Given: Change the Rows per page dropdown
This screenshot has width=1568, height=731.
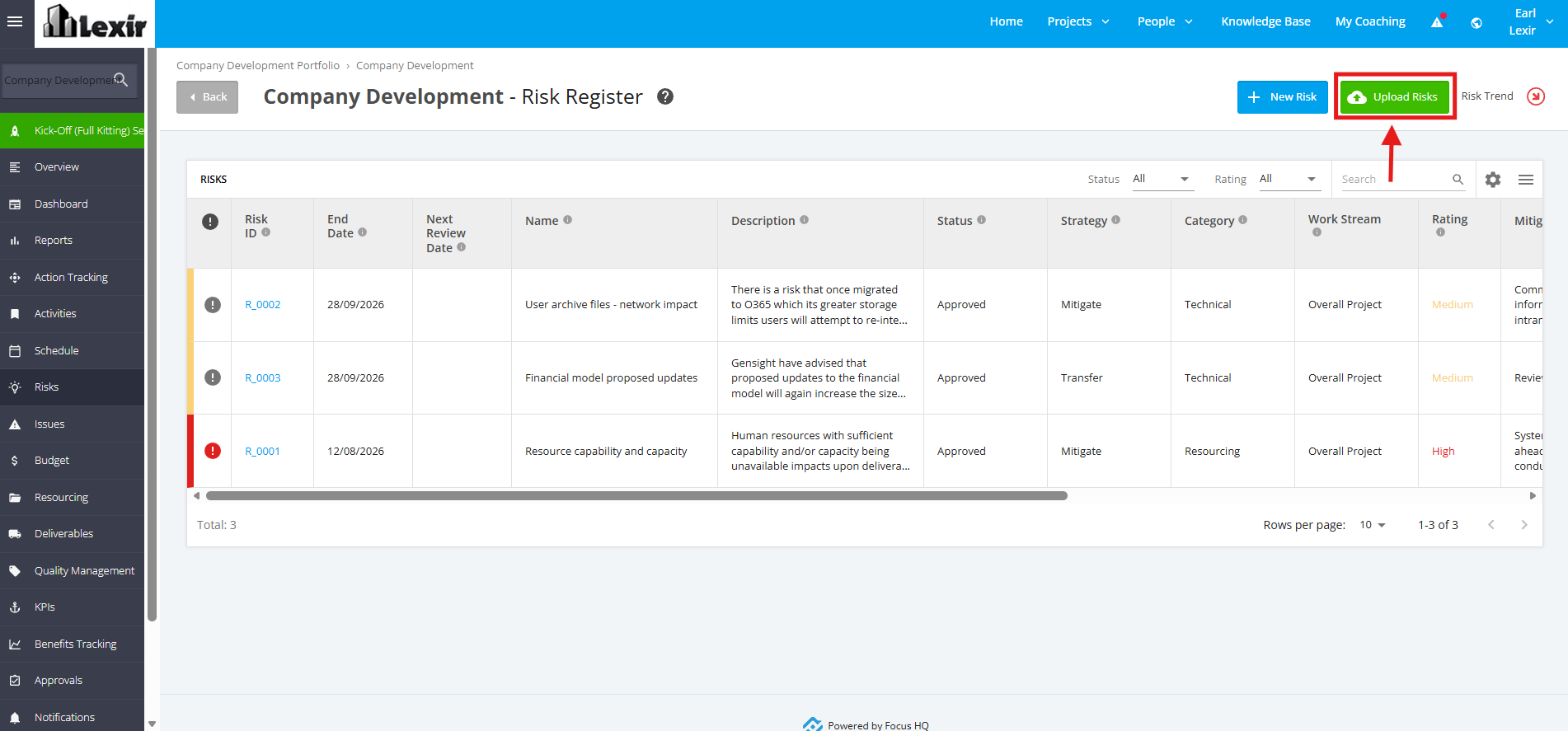Looking at the screenshot, I should (1373, 525).
